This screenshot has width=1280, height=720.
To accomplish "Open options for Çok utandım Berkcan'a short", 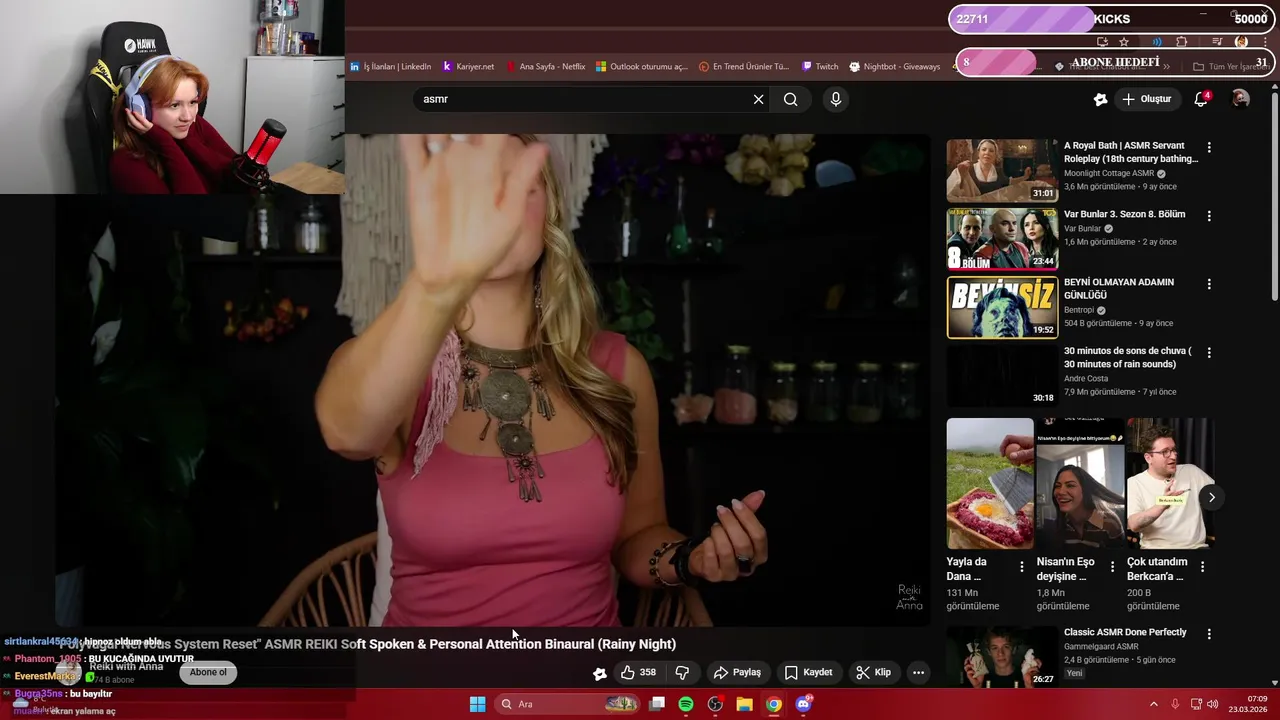I will point(1202,567).
